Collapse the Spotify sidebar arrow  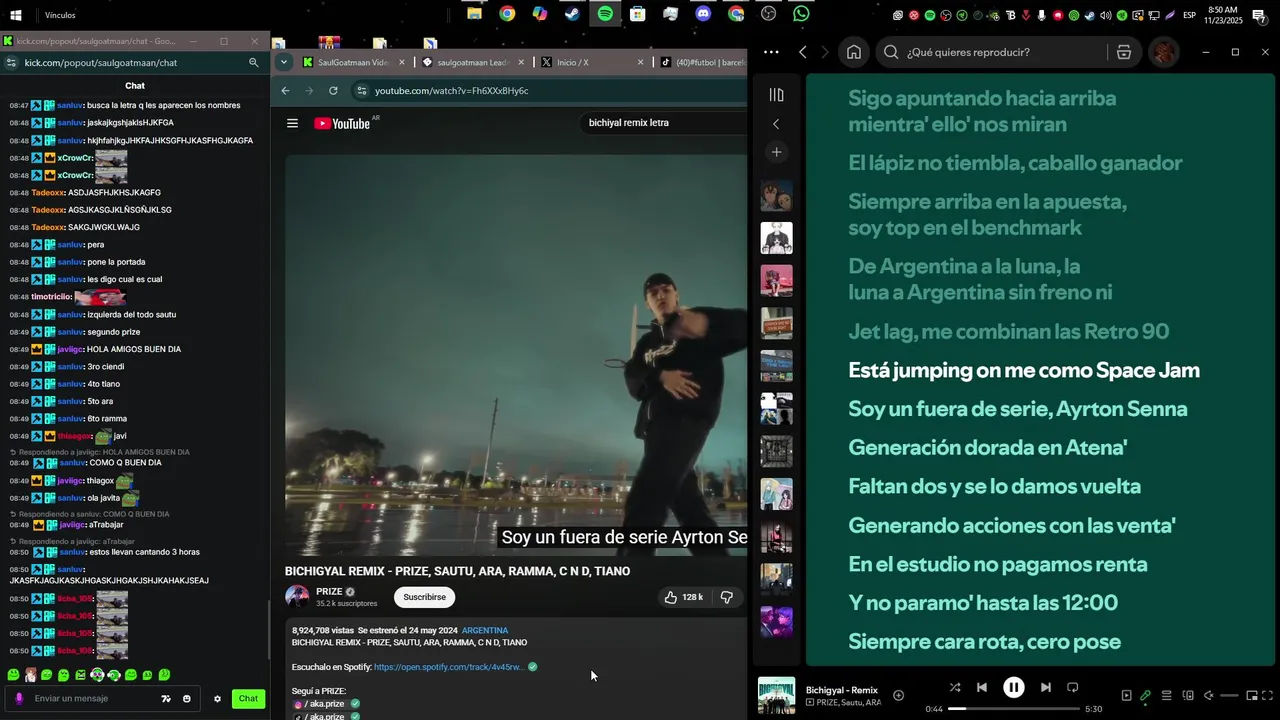[776, 124]
